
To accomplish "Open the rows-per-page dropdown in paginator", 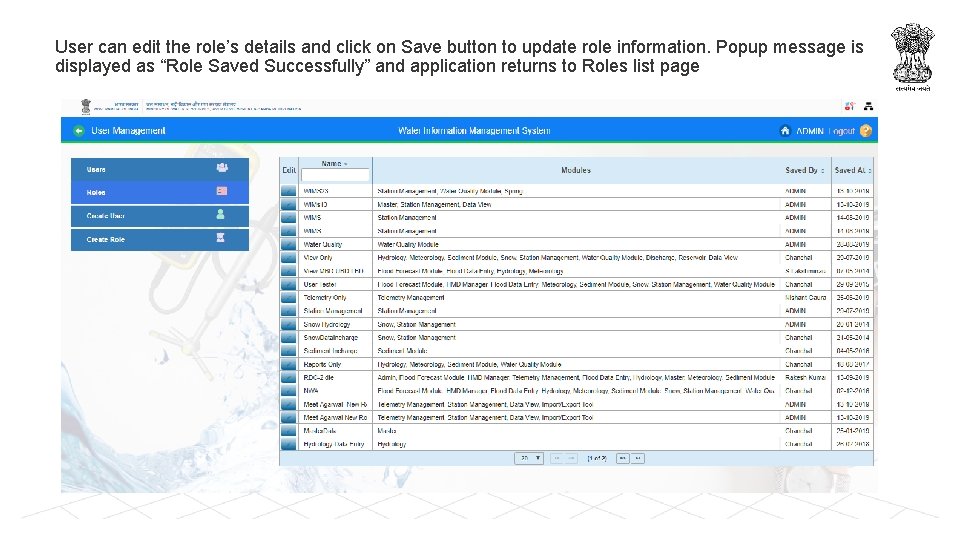I will click(529, 458).
